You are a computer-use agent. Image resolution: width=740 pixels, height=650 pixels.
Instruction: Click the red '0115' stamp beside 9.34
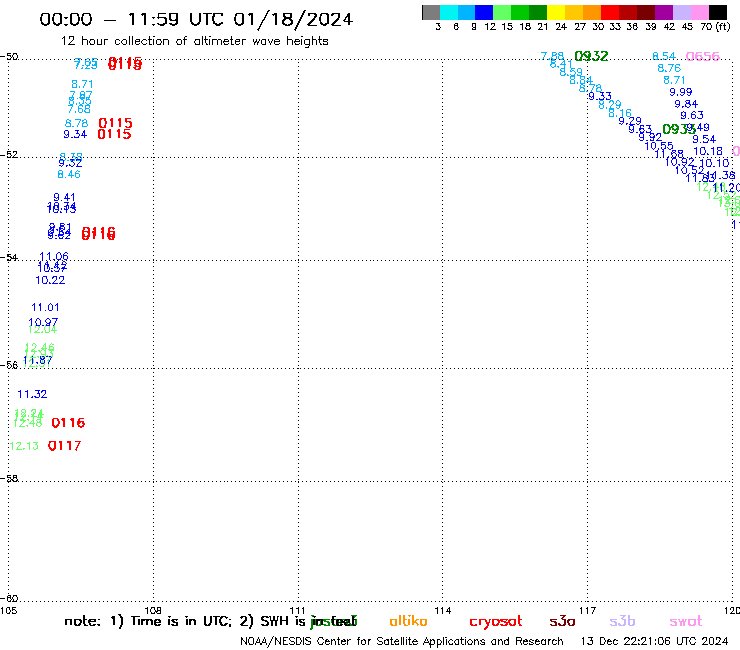pyautogui.click(x=114, y=135)
